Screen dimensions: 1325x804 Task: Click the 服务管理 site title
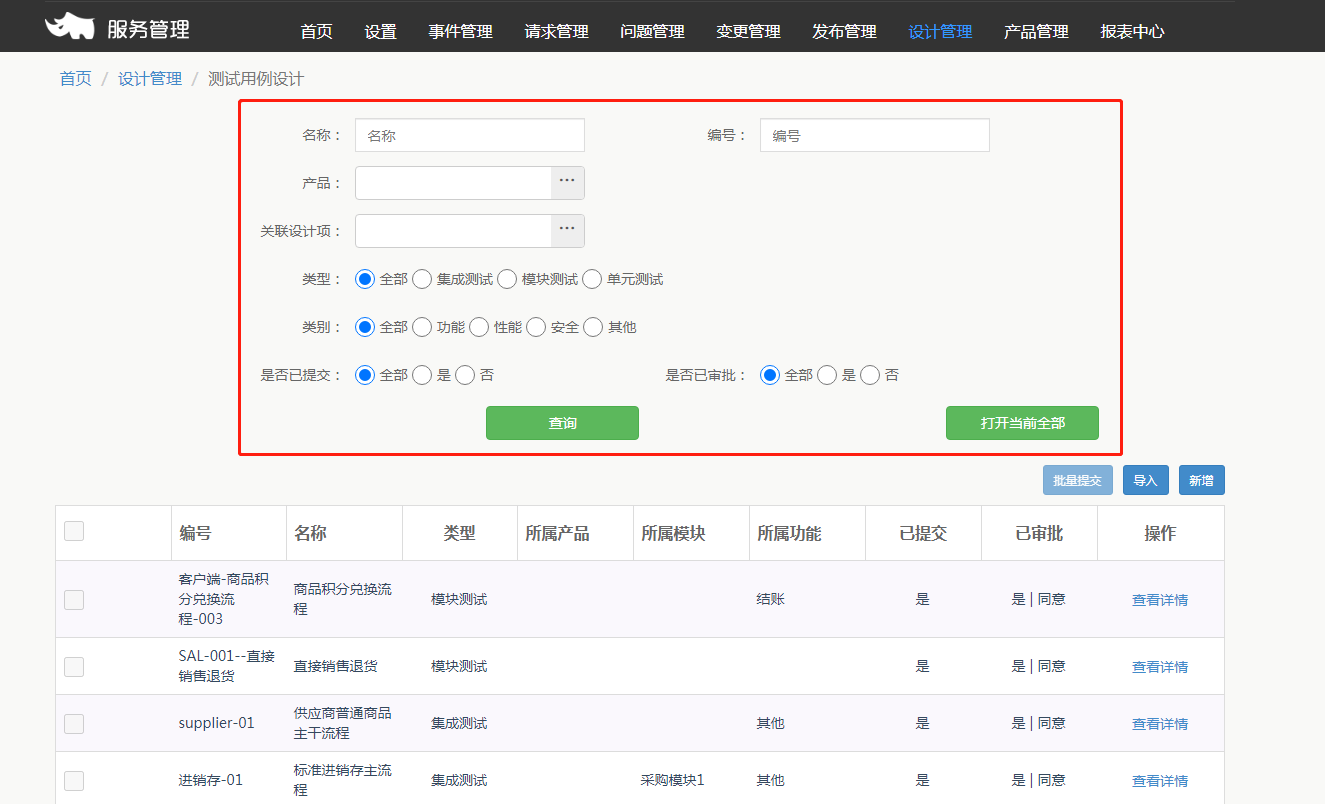tap(148, 30)
